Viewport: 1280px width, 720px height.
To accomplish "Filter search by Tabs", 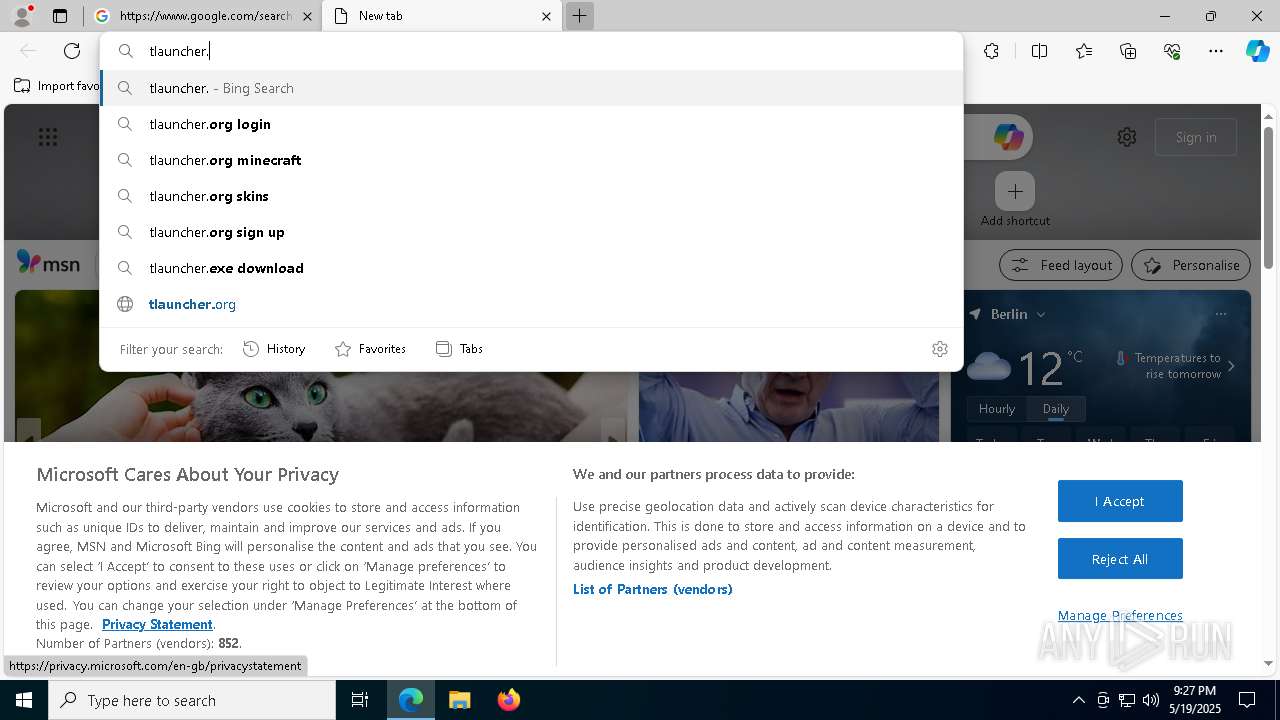I will point(459,349).
